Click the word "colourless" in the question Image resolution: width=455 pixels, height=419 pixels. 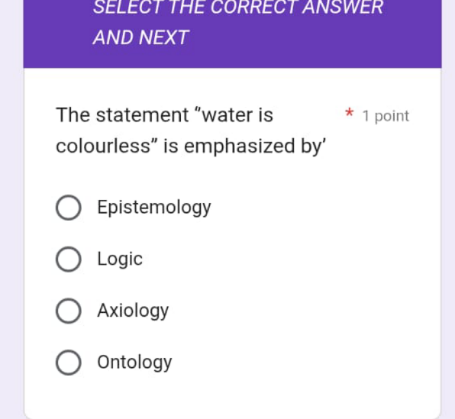103,146
